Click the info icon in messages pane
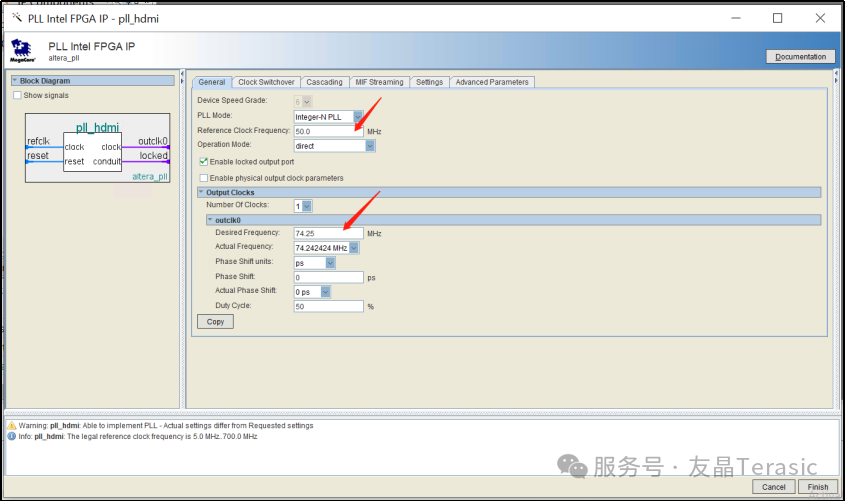This screenshot has height=501, width=845. tap(12, 436)
